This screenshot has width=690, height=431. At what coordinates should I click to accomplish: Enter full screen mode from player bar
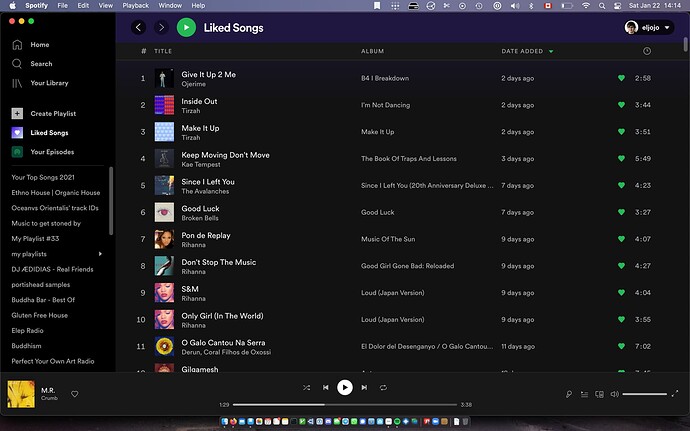coord(675,394)
